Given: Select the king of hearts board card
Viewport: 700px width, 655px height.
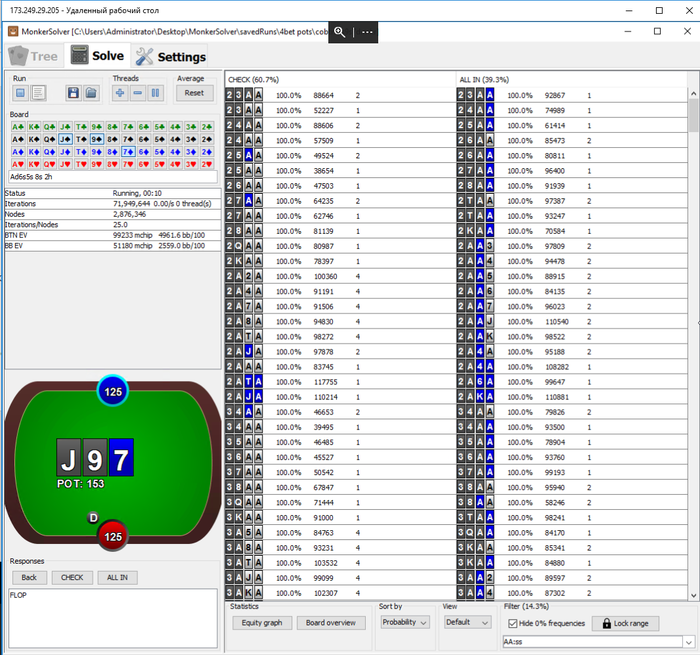Looking at the screenshot, I should pyautogui.click(x=33, y=164).
